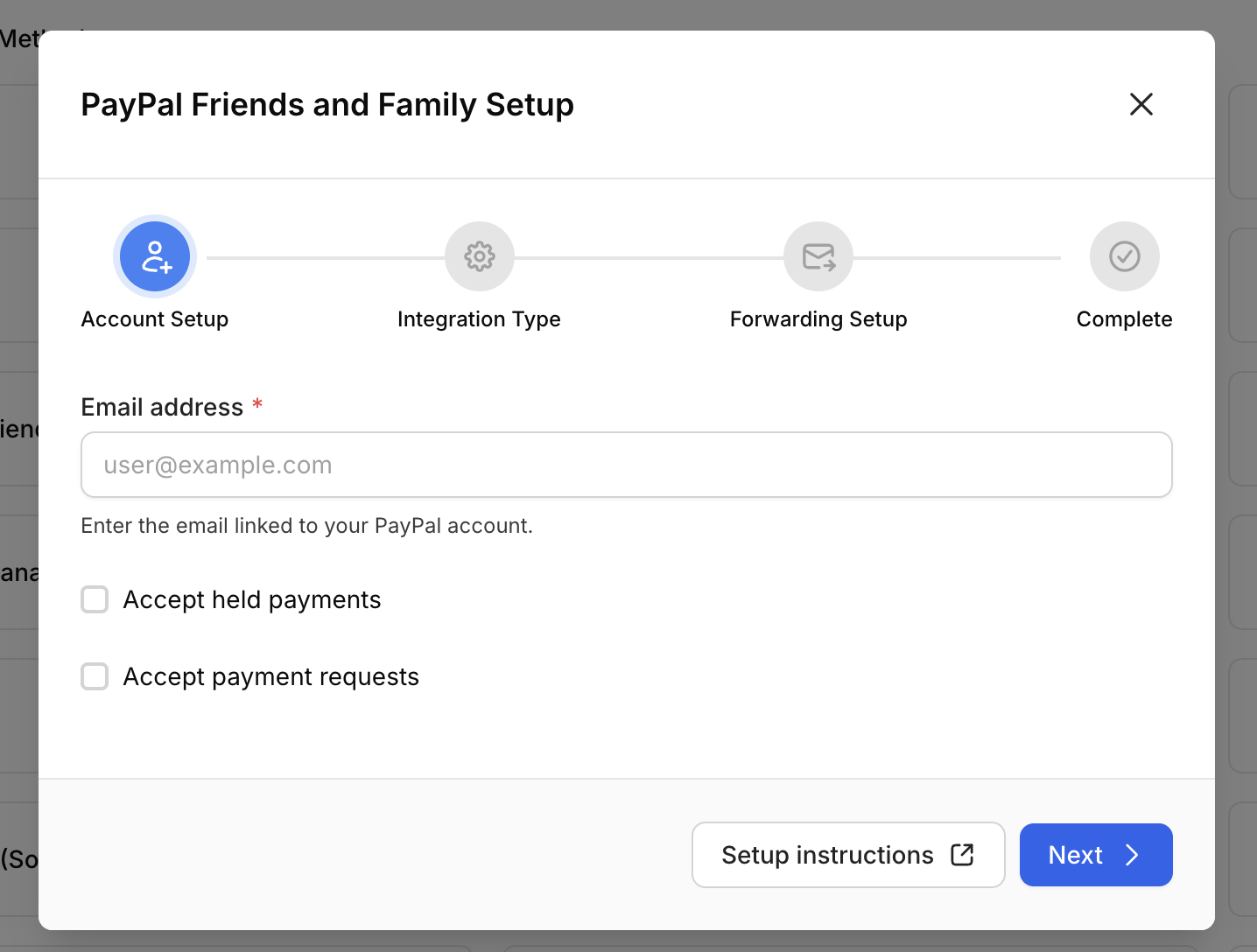Check the Accept payment requests option
The width and height of the screenshot is (1257, 952).
pyautogui.click(x=95, y=676)
